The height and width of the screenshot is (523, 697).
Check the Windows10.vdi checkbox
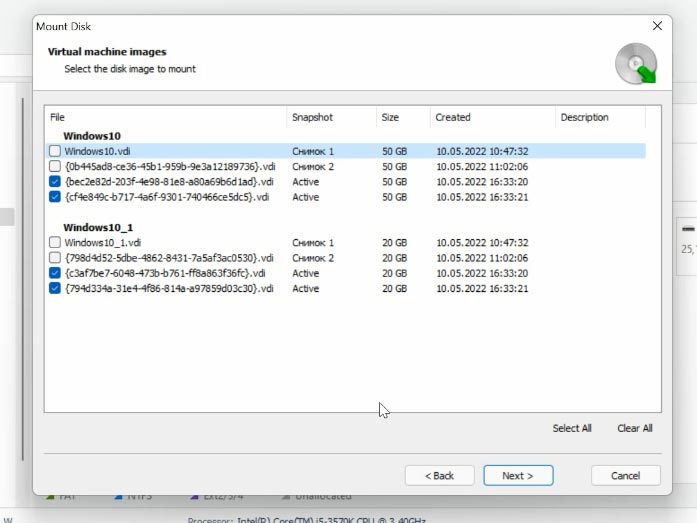point(55,151)
